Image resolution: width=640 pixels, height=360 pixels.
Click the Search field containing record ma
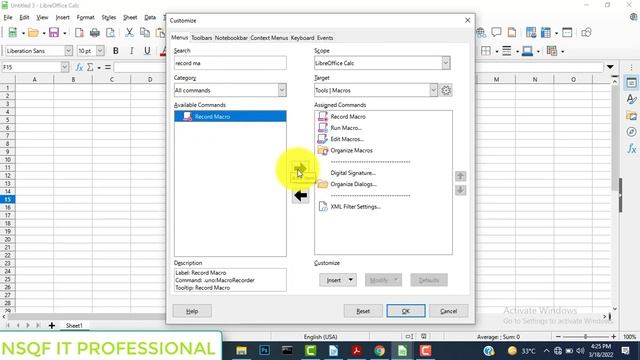pyautogui.click(x=230, y=63)
